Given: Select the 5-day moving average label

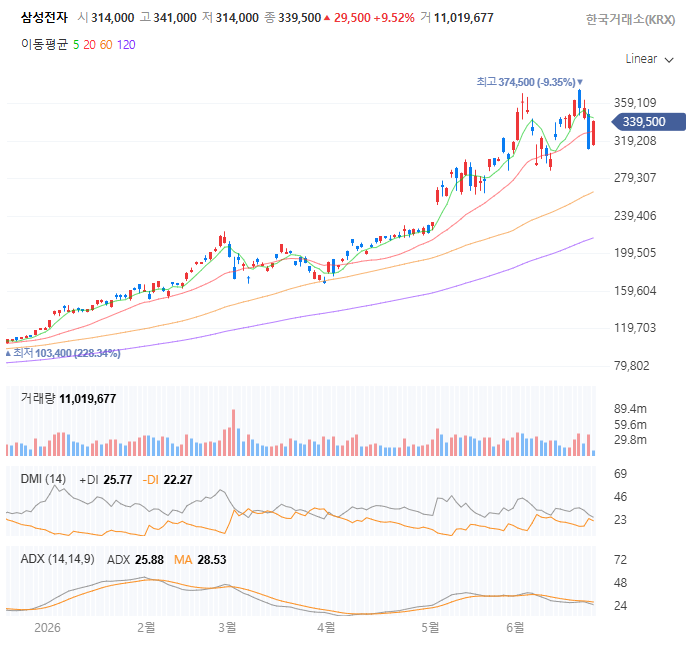Looking at the screenshot, I should point(76,45).
